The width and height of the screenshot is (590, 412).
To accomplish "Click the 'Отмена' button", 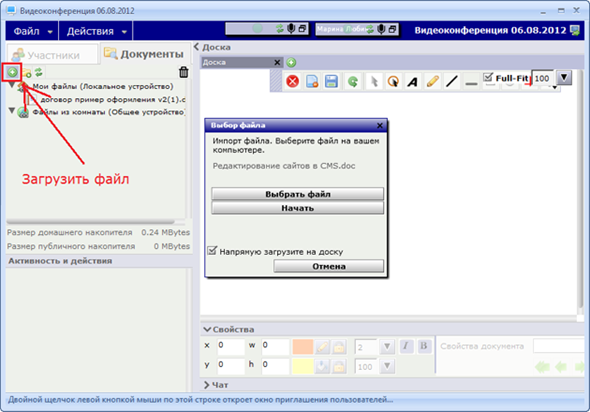I will point(328,266).
